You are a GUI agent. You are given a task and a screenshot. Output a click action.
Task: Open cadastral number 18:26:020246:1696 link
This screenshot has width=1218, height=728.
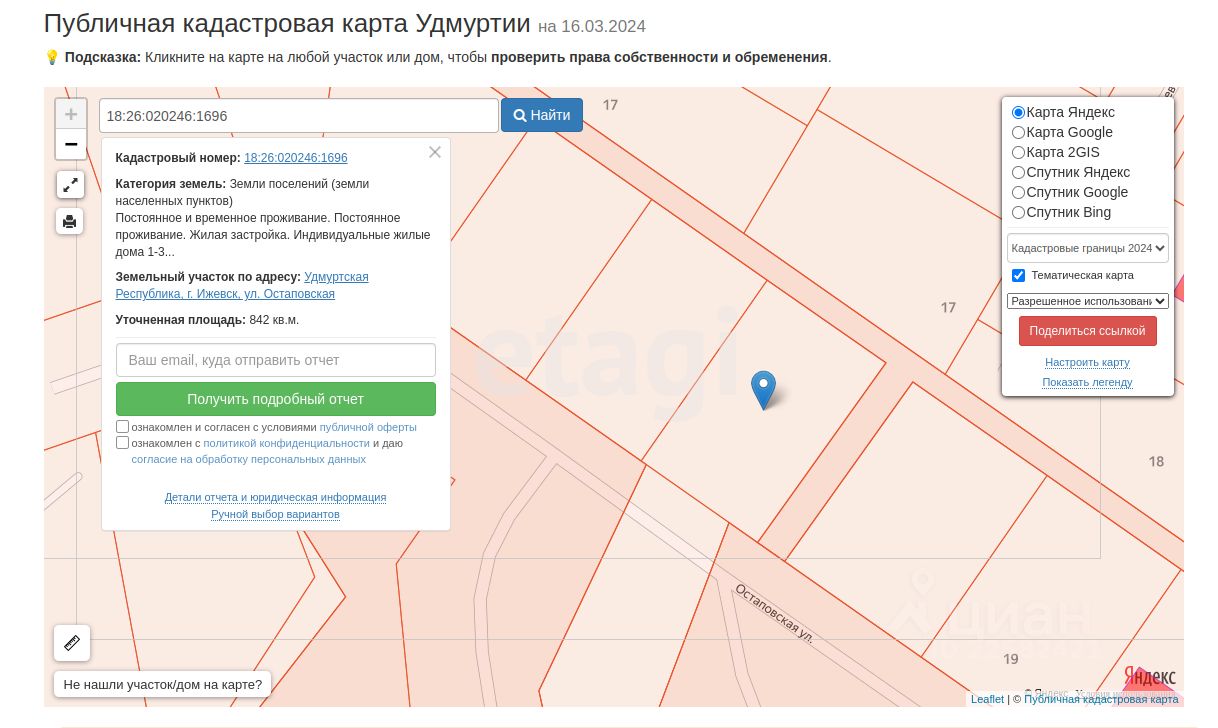(x=296, y=158)
